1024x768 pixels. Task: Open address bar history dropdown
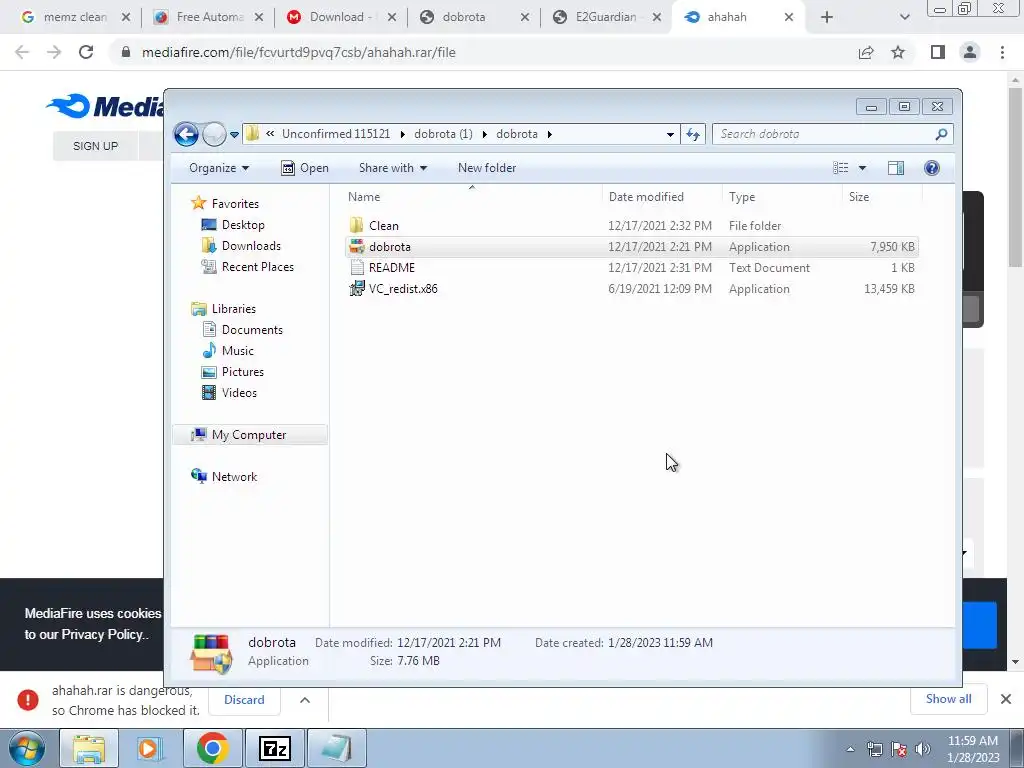point(670,135)
